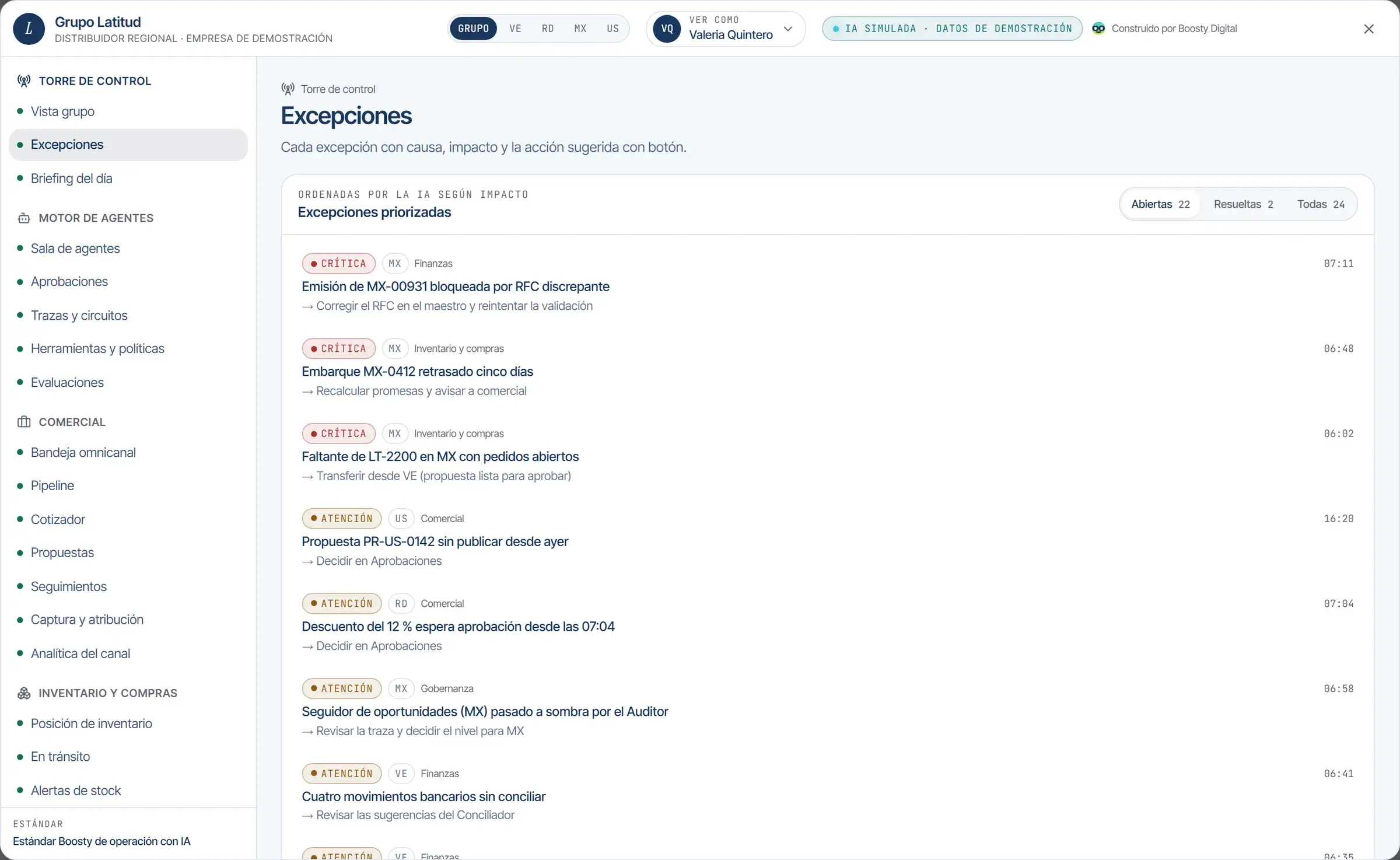
Task: Click the VQ user avatar
Action: 667,29
